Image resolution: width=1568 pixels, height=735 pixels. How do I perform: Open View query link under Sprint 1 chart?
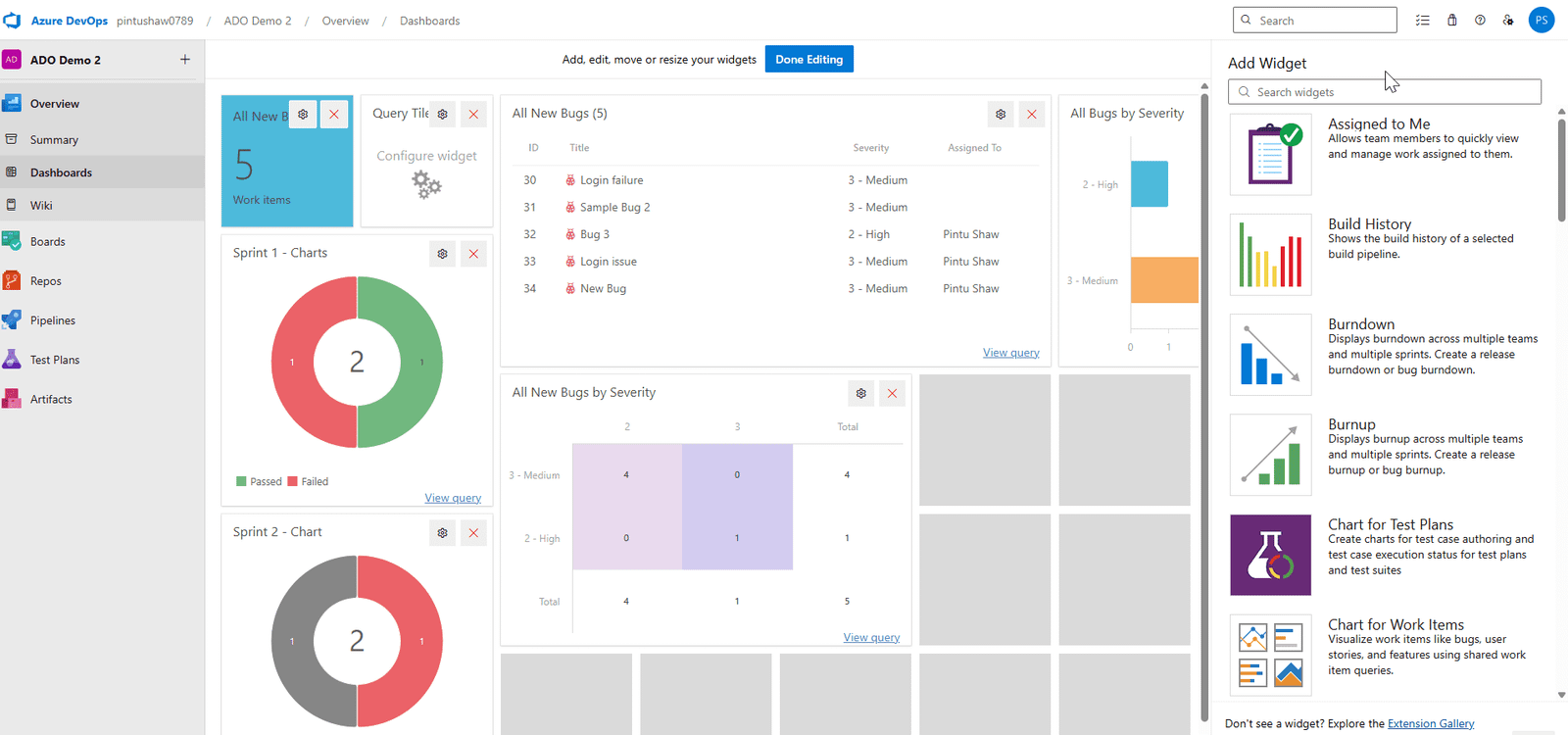[453, 498]
